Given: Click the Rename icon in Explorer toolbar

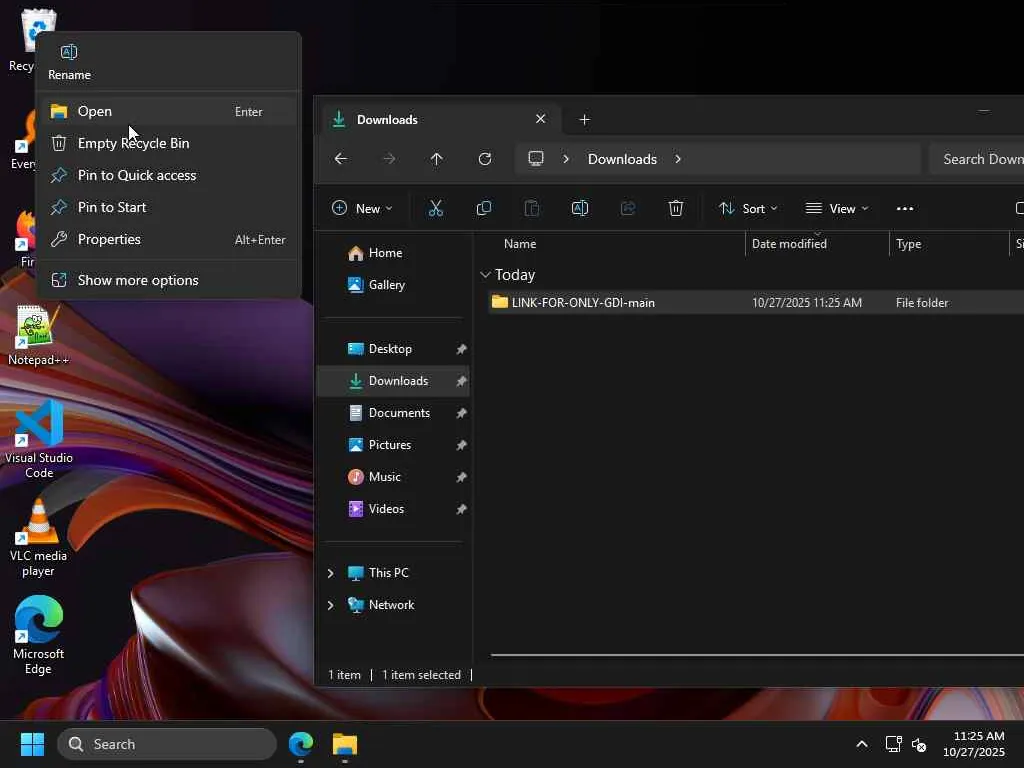Looking at the screenshot, I should (579, 208).
